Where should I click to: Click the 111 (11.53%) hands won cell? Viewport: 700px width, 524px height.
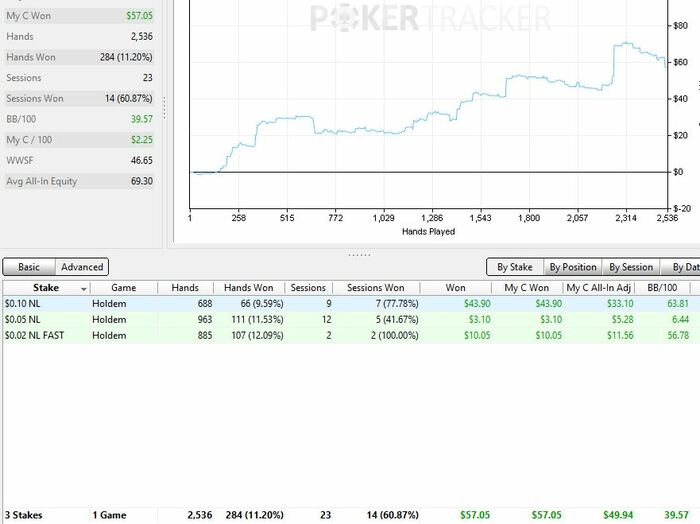[257, 320]
